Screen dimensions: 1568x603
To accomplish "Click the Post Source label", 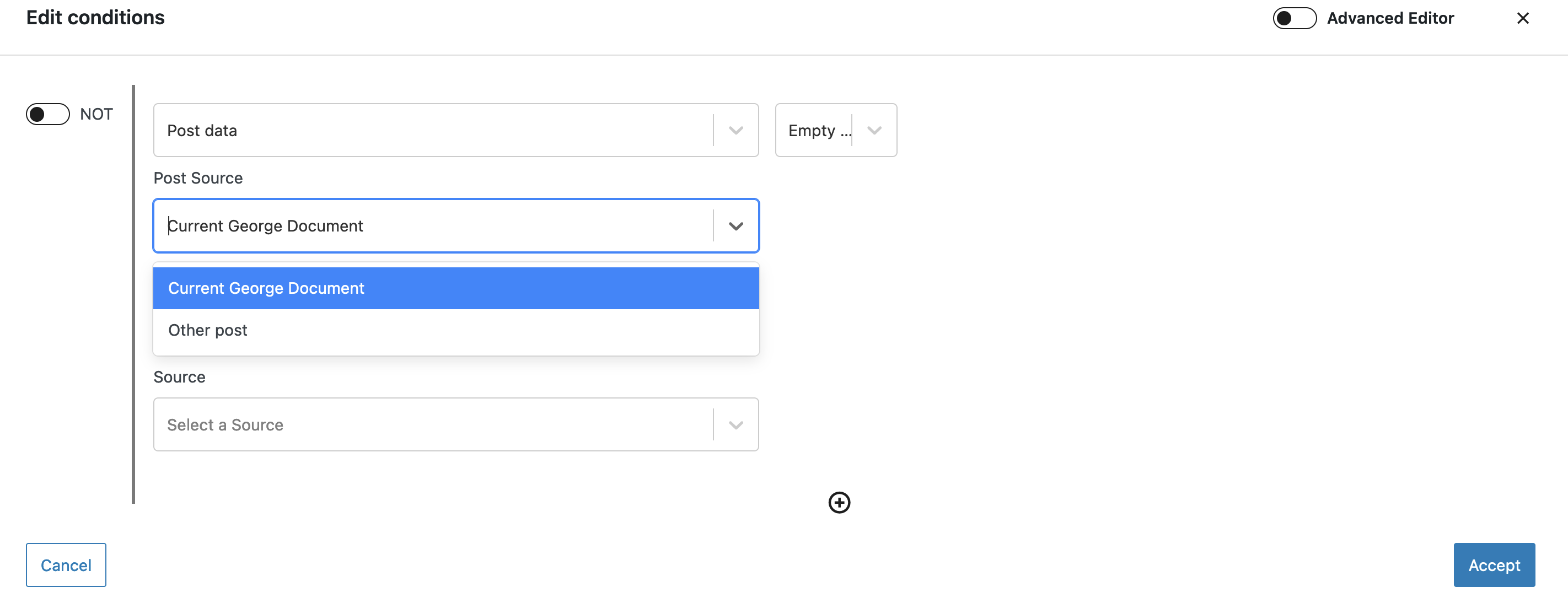I will [x=198, y=177].
